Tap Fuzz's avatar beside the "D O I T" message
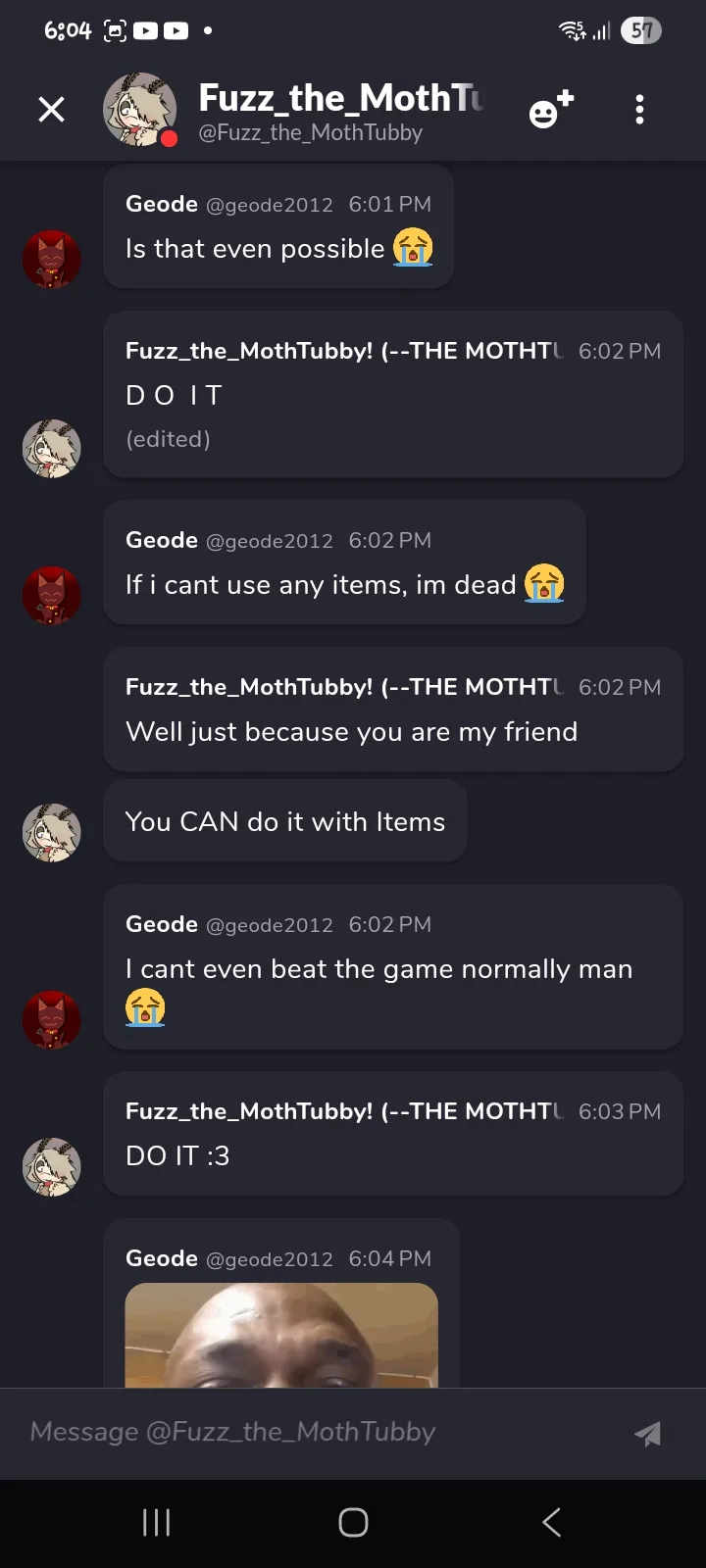 pos(51,449)
